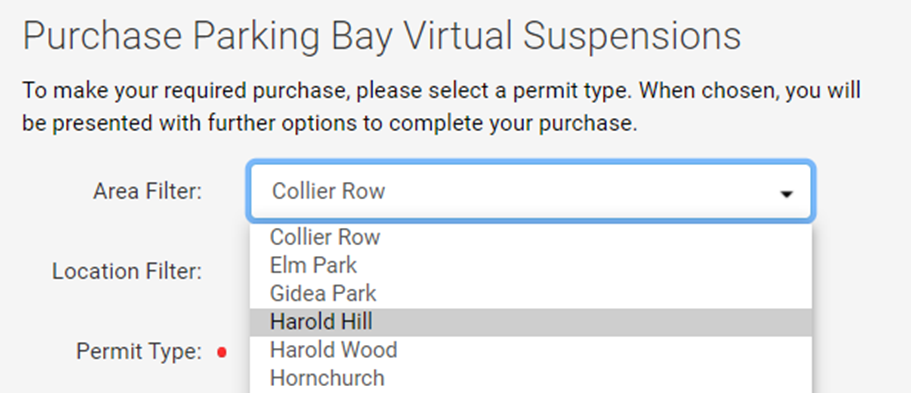The height and width of the screenshot is (393, 911).
Task: Click the red required-field dot
Action: [x=221, y=352]
